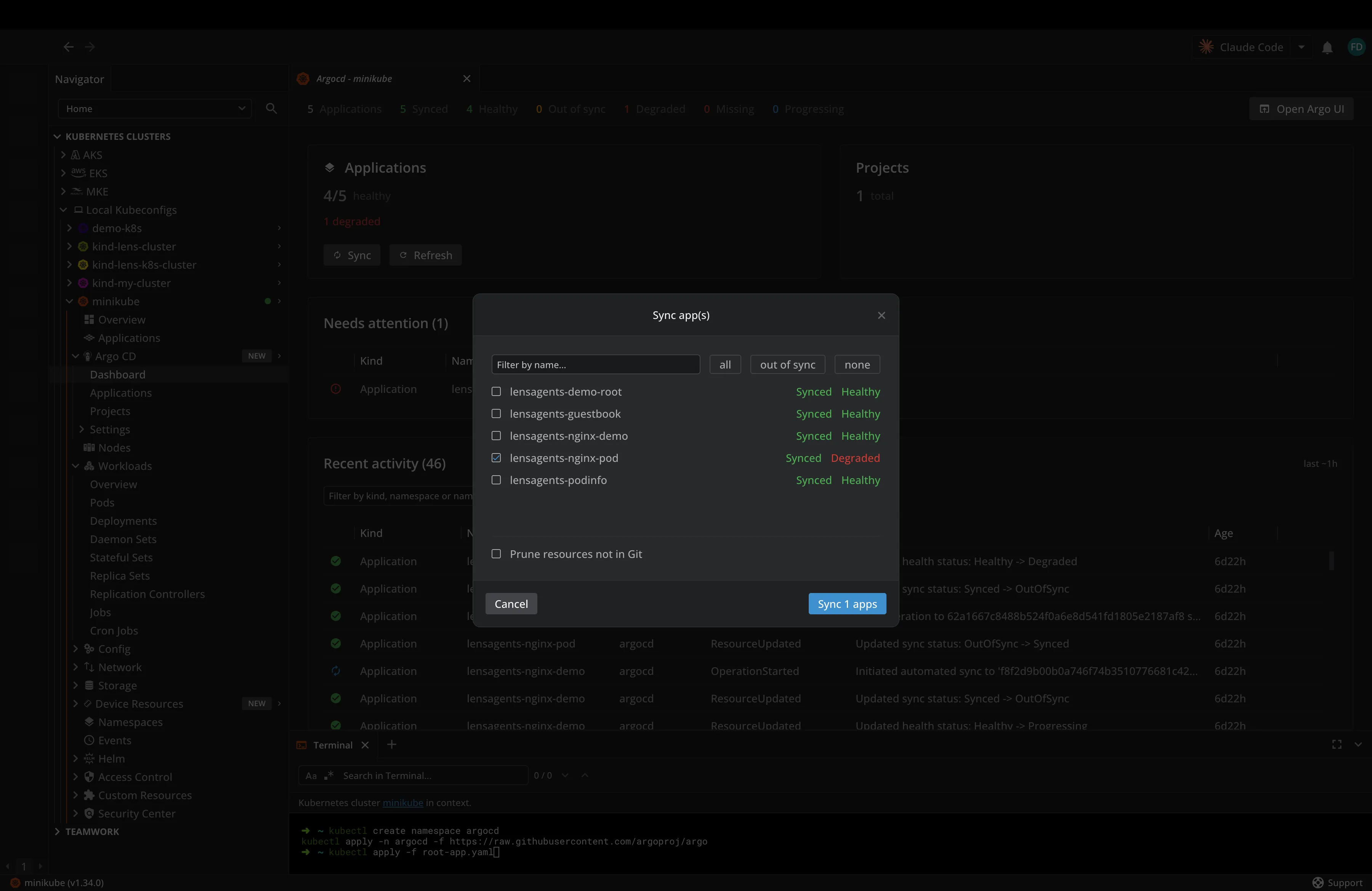Click the Nodes icon in sidebar

point(89,447)
